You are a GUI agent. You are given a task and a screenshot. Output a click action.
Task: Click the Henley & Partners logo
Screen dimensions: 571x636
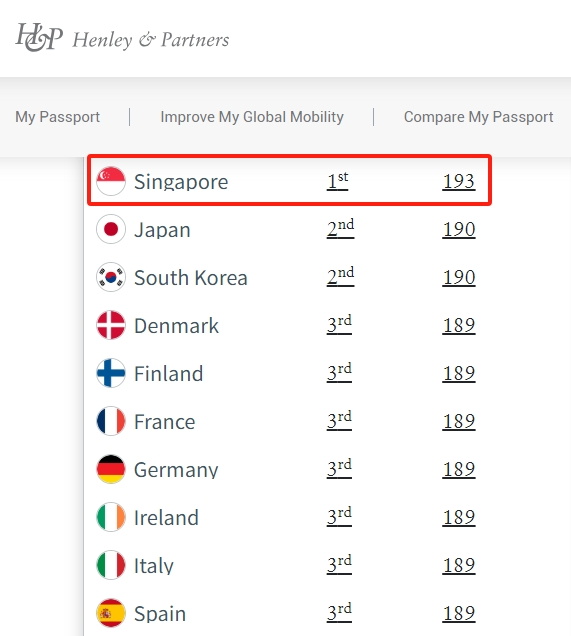point(122,38)
